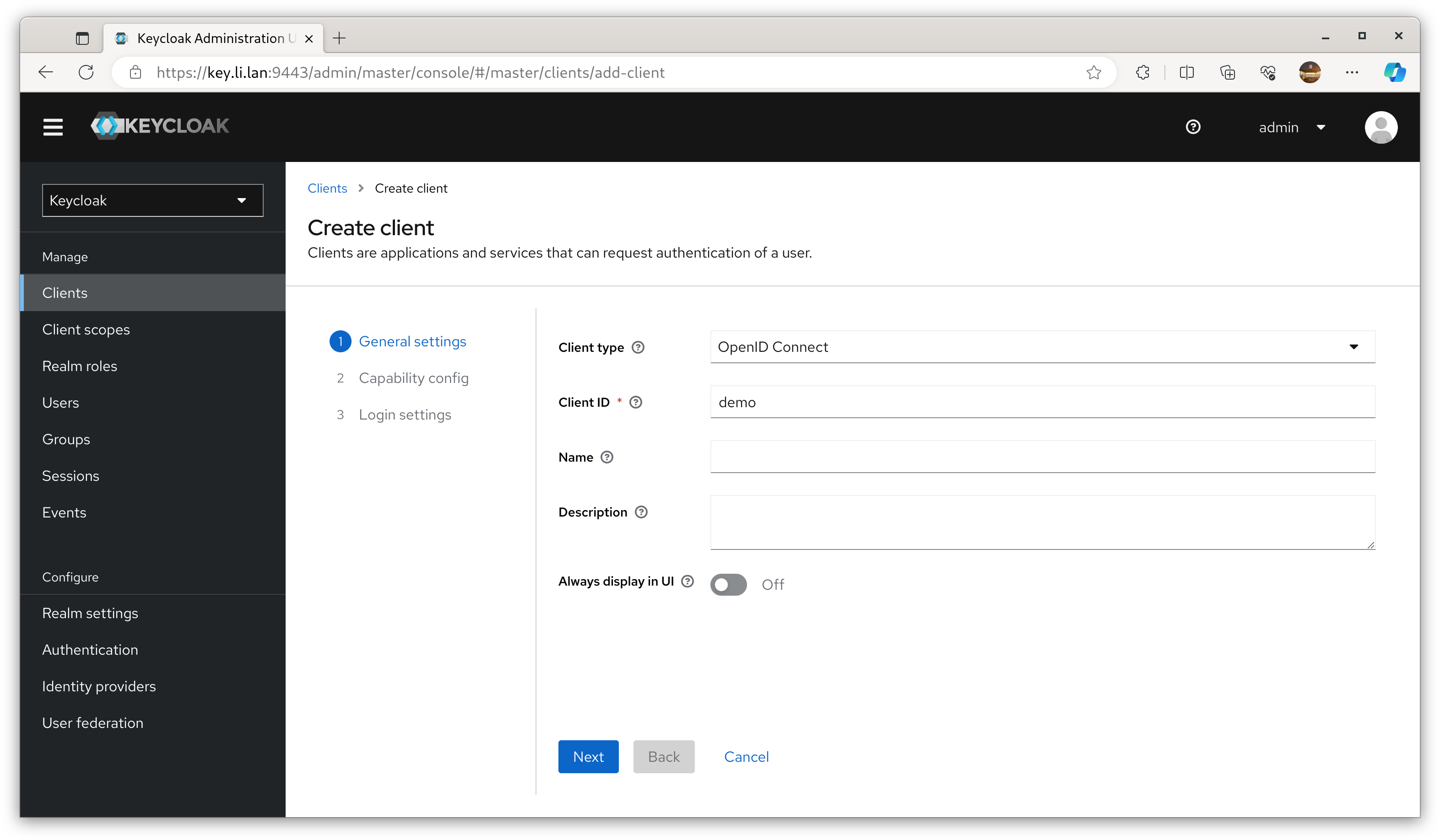Screen dimensions: 1440x840
Task: Bookmark page with the star icon
Action: point(1093,73)
